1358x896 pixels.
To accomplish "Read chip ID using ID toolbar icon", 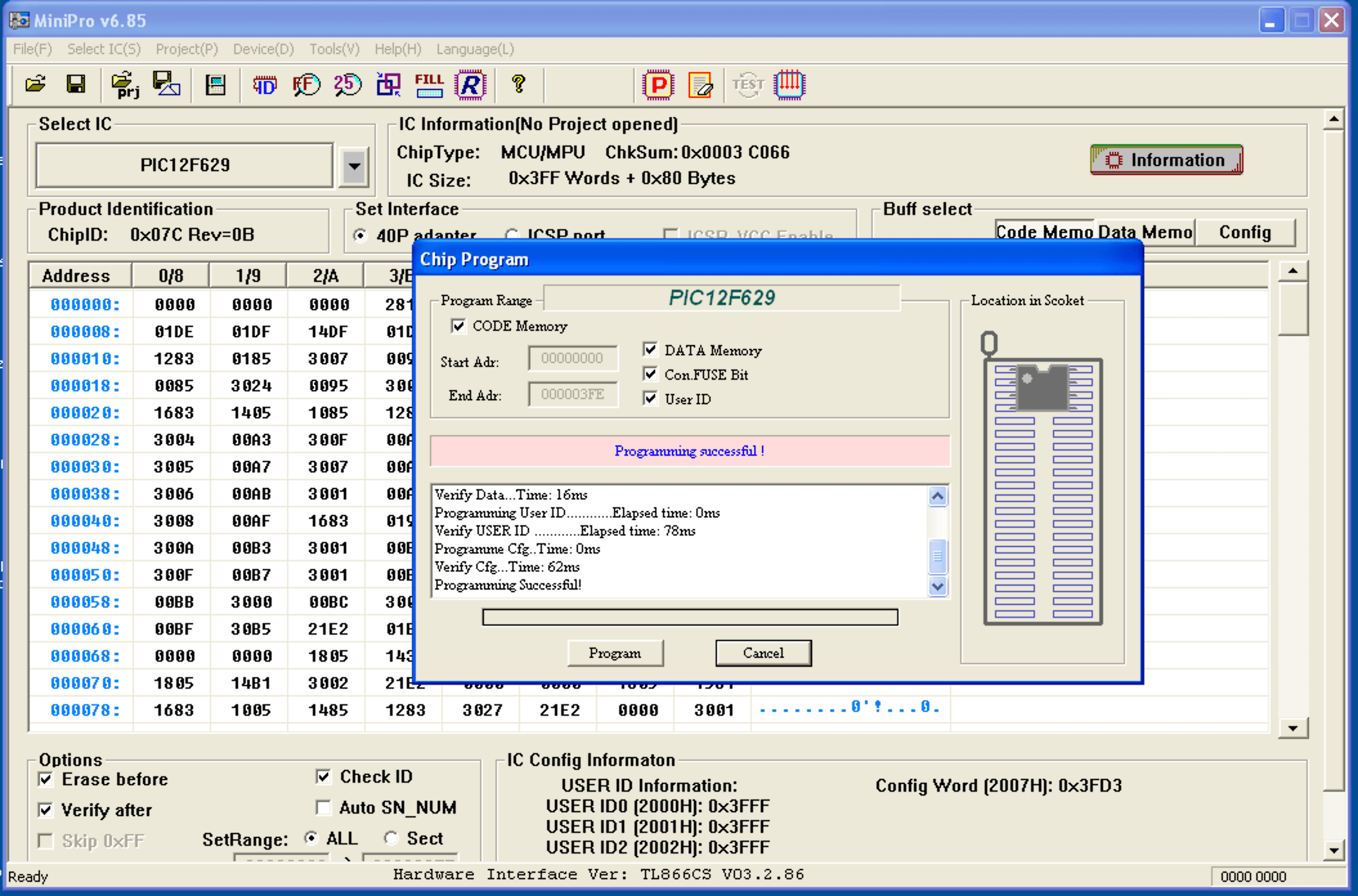I will (x=265, y=84).
